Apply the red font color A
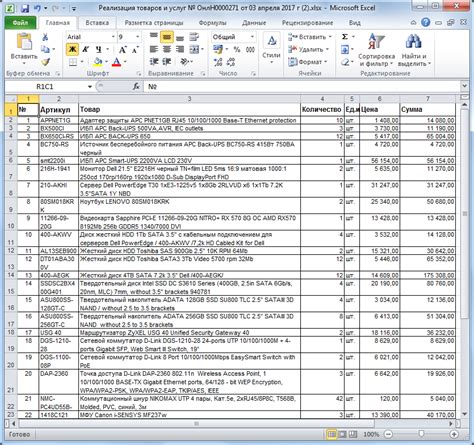474x445 pixels. click(116, 62)
